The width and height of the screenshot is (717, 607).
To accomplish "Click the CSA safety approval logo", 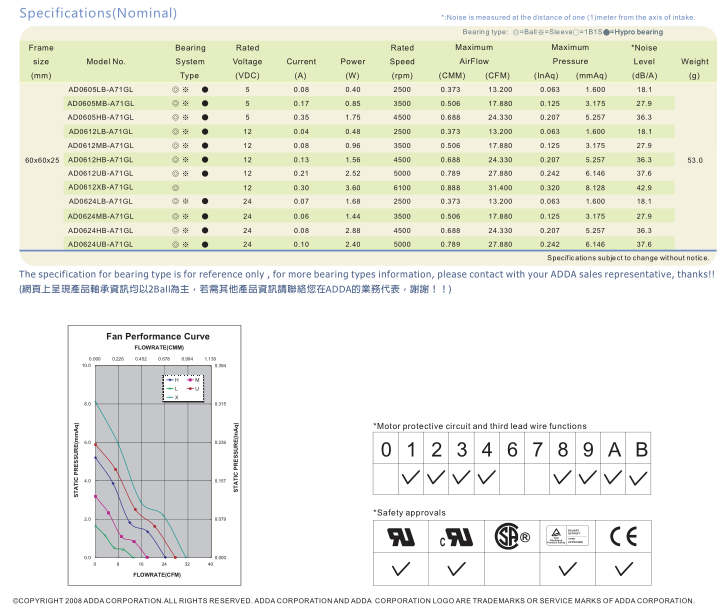I will click(x=512, y=537).
